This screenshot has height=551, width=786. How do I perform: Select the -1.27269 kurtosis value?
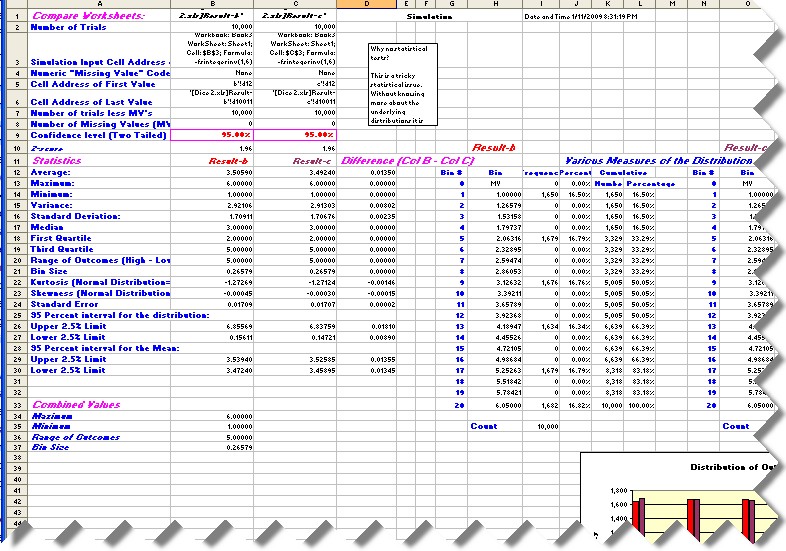click(x=238, y=283)
